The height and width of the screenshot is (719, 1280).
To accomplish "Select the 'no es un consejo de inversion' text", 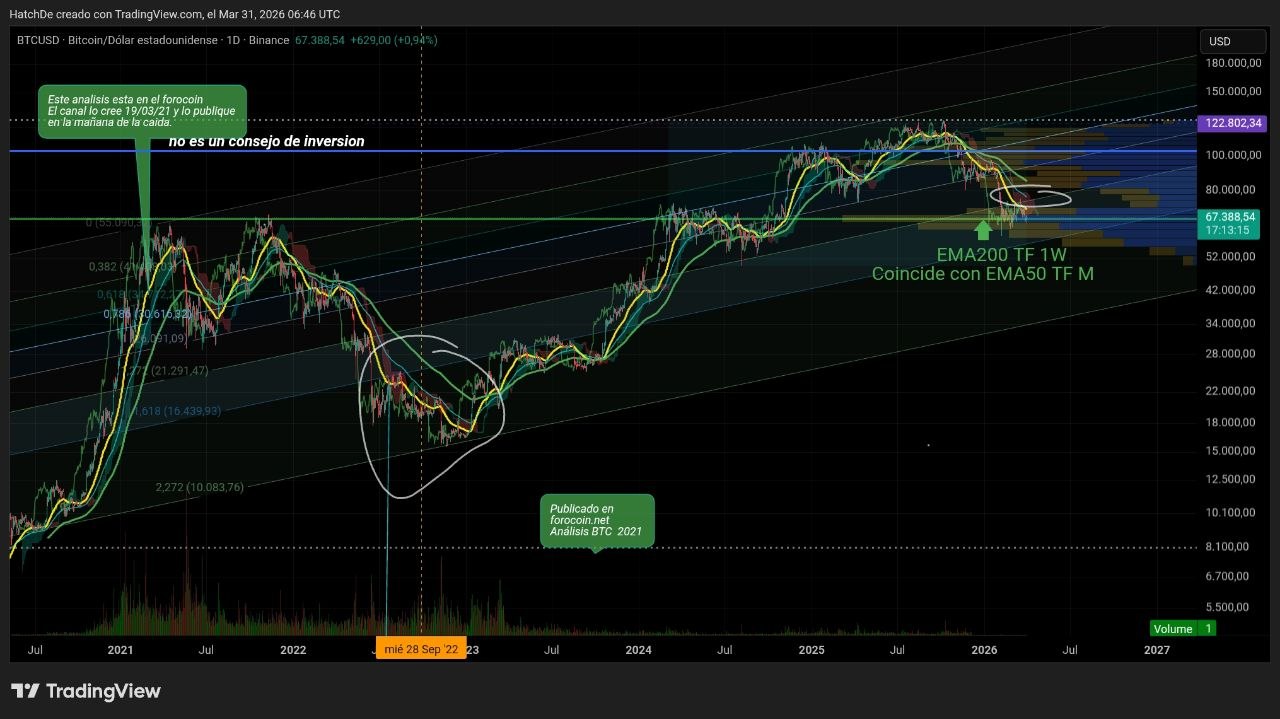I will [266, 142].
